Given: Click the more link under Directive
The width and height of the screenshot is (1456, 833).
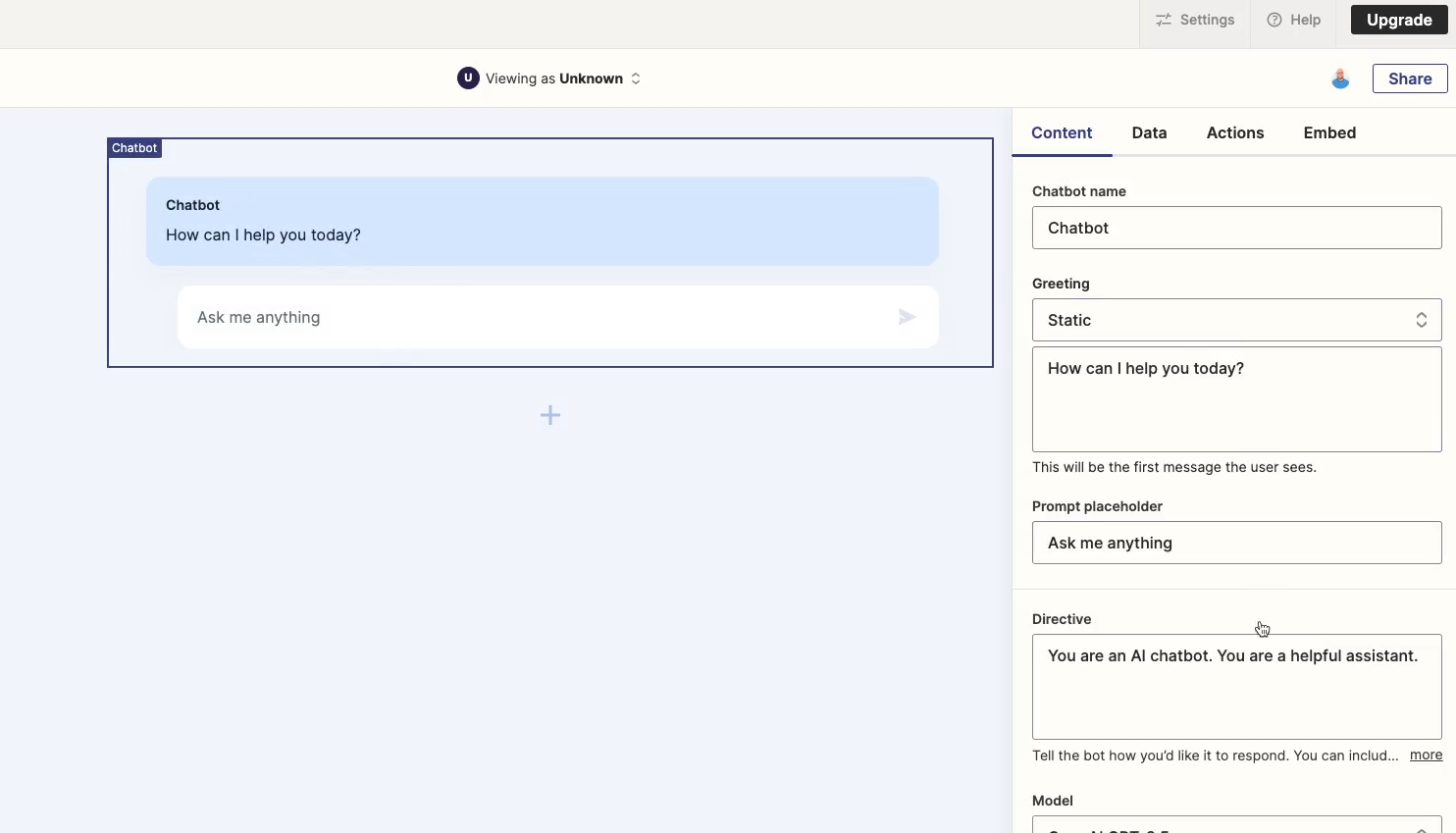Looking at the screenshot, I should tap(1426, 755).
